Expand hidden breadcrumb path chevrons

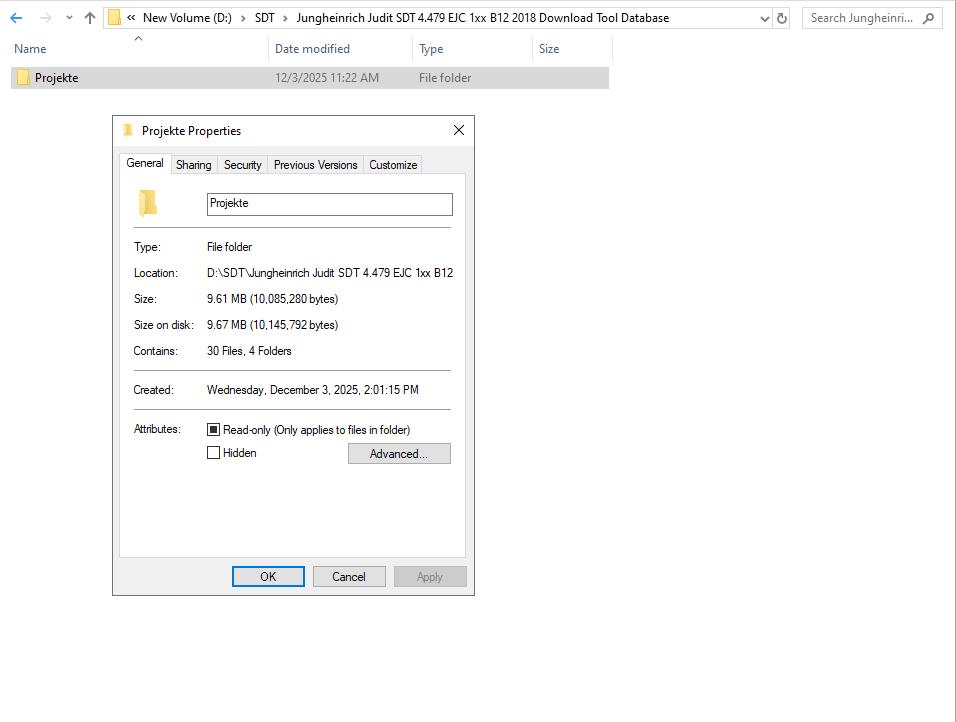click(x=131, y=18)
